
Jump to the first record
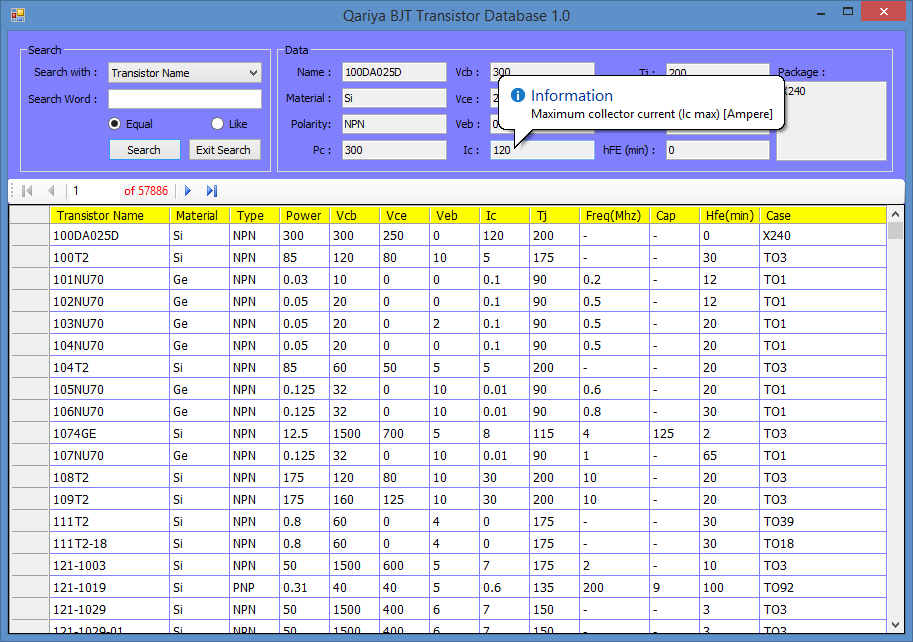point(26,191)
